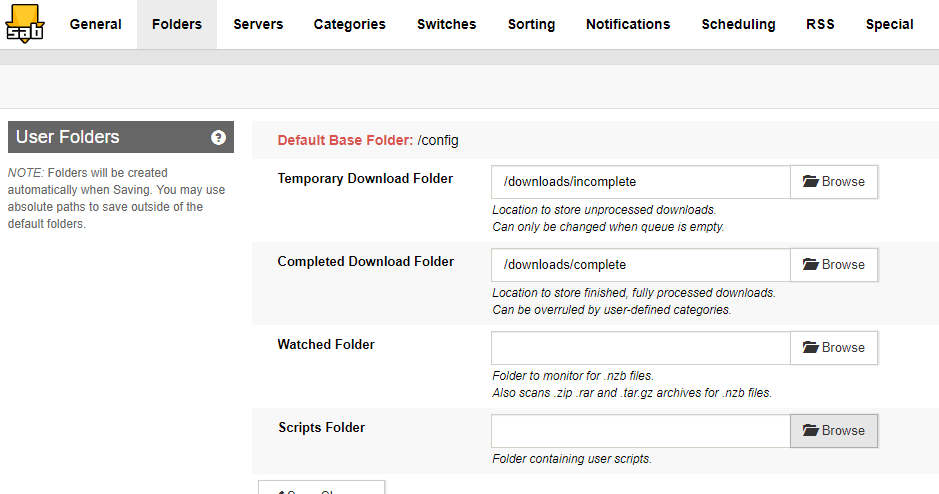Viewport: 939px width, 494px height.
Task: Browse for the Completed Download Folder
Action: coord(834,265)
